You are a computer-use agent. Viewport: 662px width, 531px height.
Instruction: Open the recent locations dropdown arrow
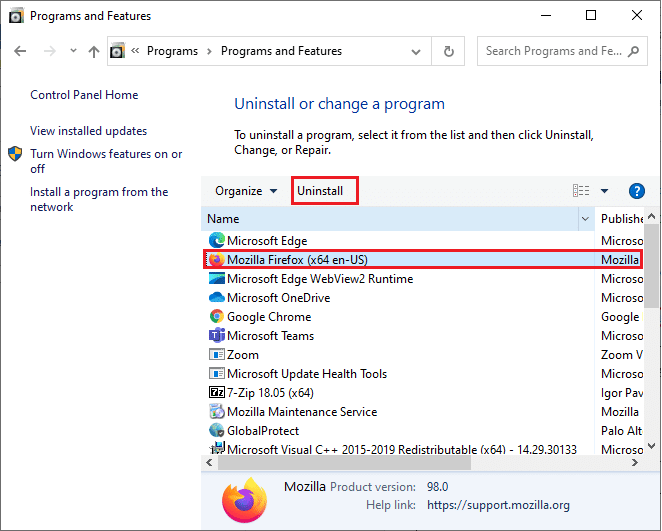(x=73, y=51)
